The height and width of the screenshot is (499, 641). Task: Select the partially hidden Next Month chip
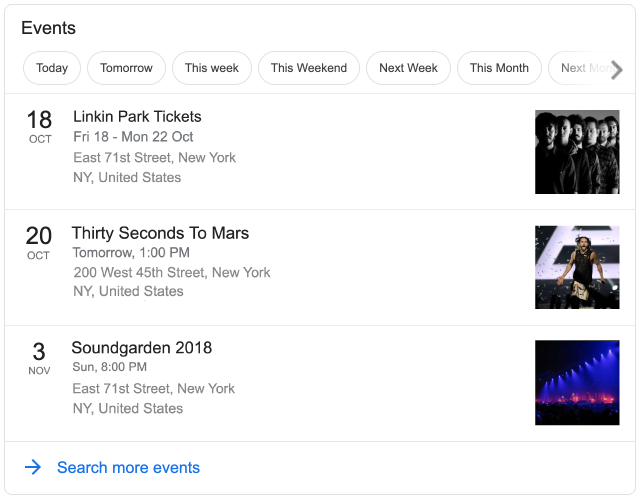point(578,68)
